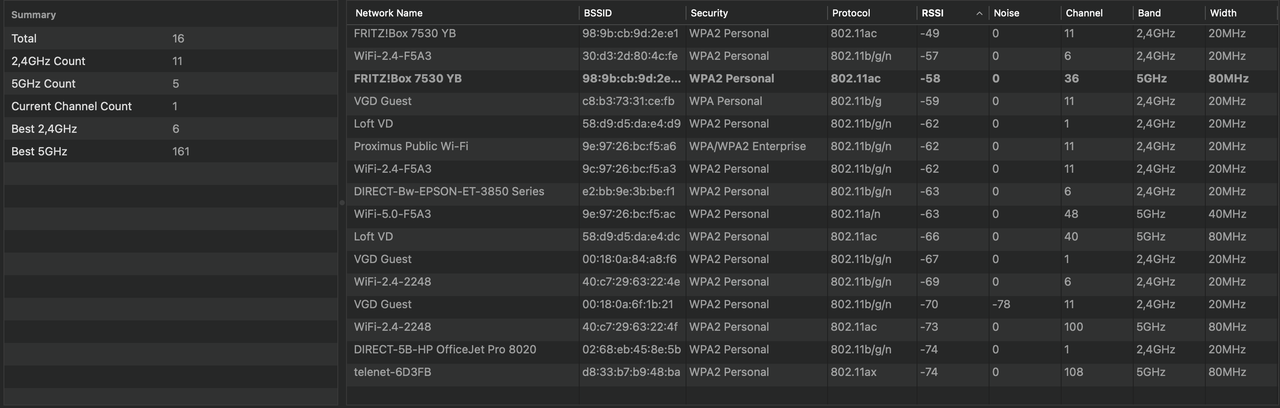Select DIRECT-Bw-EPSON-ET-3850 Series row

click(x=813, y=191)
